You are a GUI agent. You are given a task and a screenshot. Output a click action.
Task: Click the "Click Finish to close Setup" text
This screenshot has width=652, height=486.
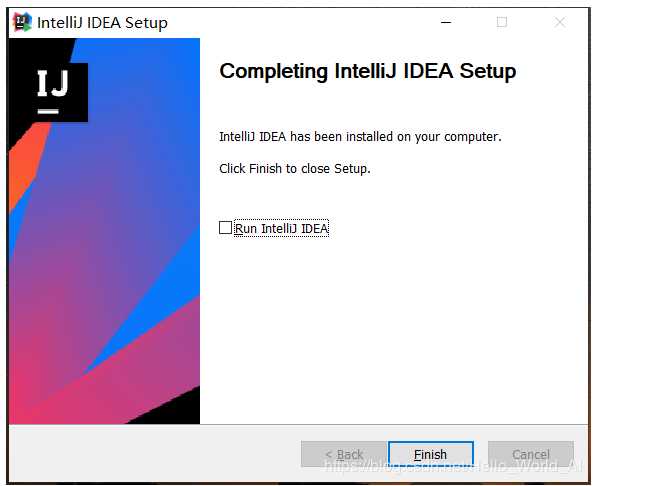click(x=295, y=169)
